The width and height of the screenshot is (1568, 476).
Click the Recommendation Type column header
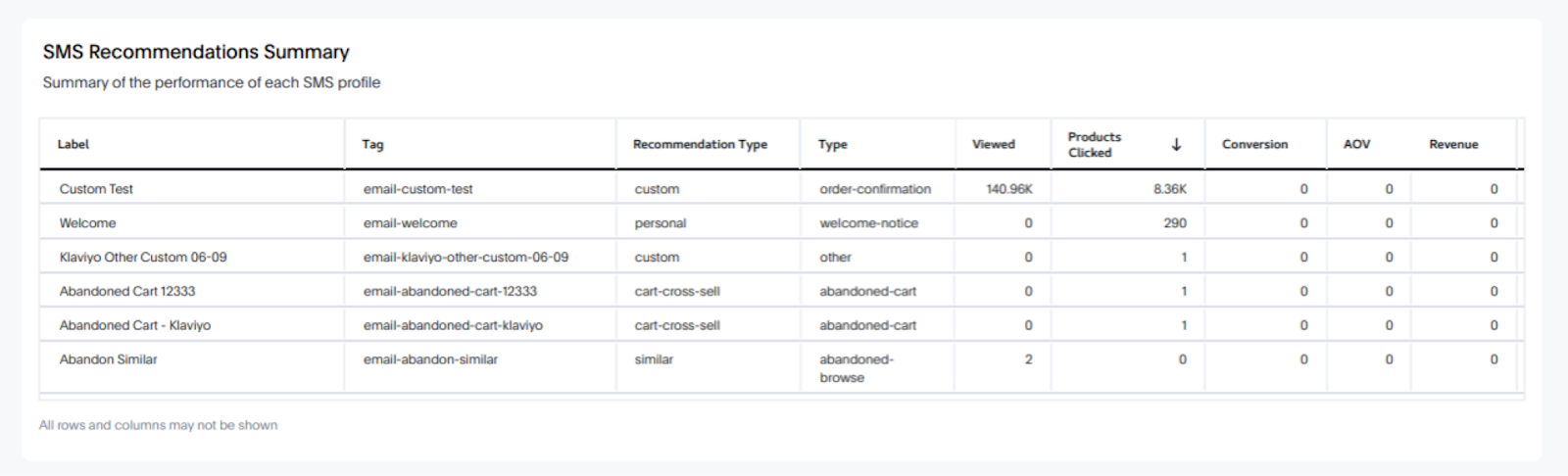coord(700,145)
